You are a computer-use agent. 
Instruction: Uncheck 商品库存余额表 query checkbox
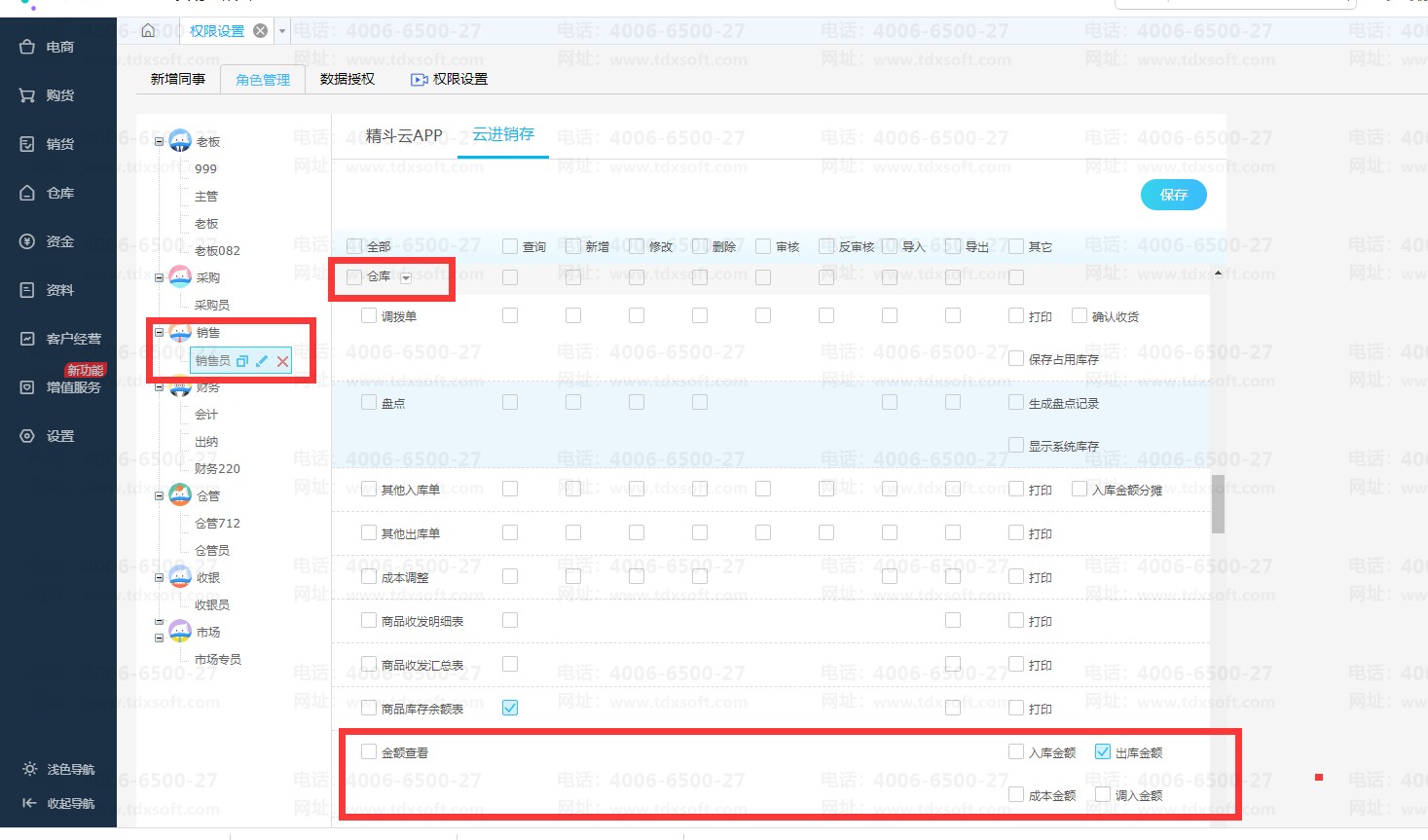click(x=510, y=708)
